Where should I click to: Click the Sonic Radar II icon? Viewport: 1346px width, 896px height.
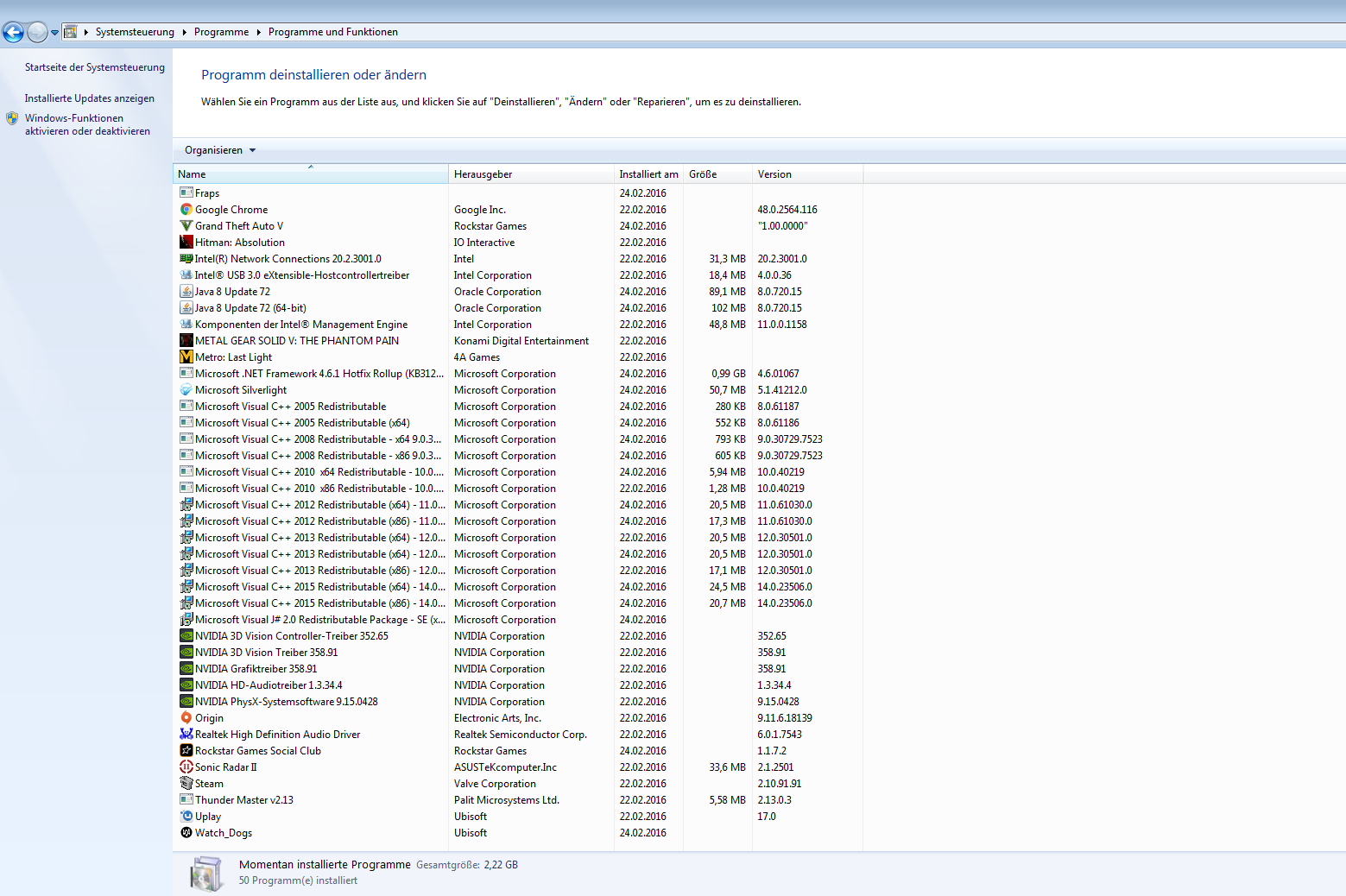tap(186, 767)
